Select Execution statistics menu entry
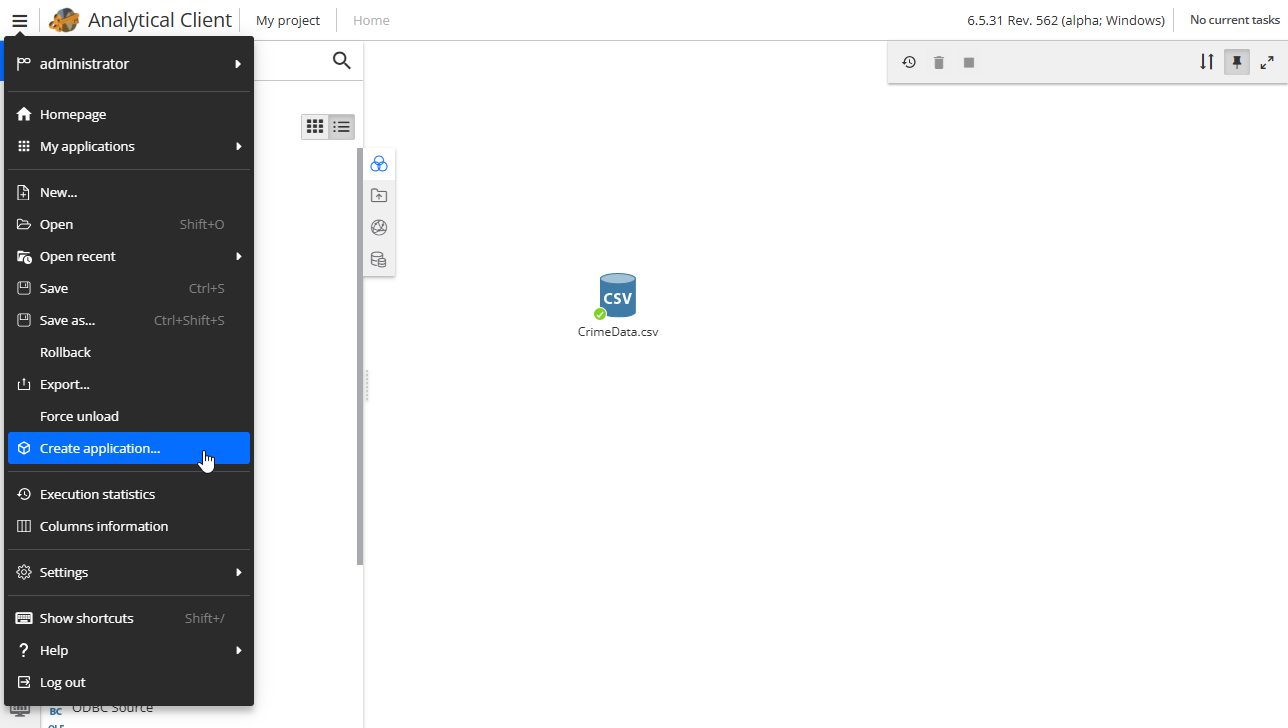This screenshot has width=1288, height=728. point(97,494)
